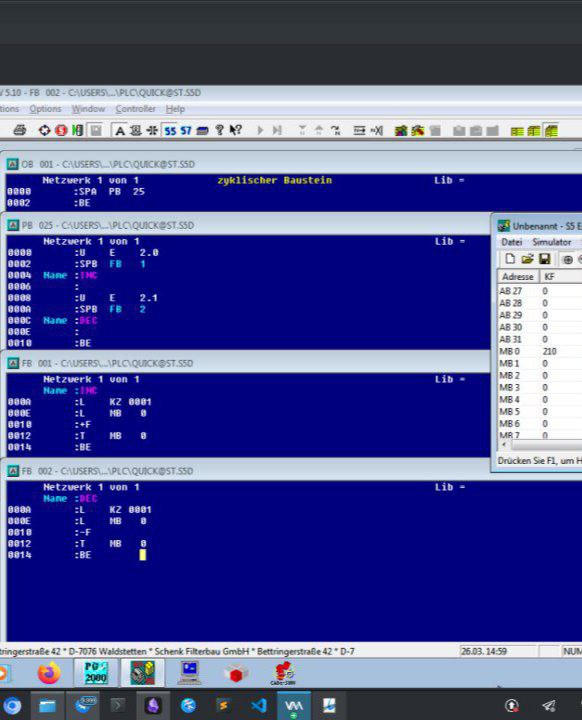Click the yellow cursor block in FB 002
The width and height of the screenshot is (582, 720).
(142, 555)
